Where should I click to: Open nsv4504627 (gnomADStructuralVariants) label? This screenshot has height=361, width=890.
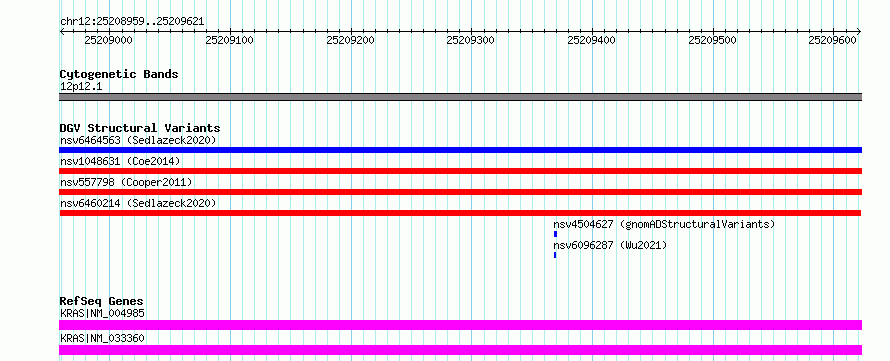tap(664, 224)
